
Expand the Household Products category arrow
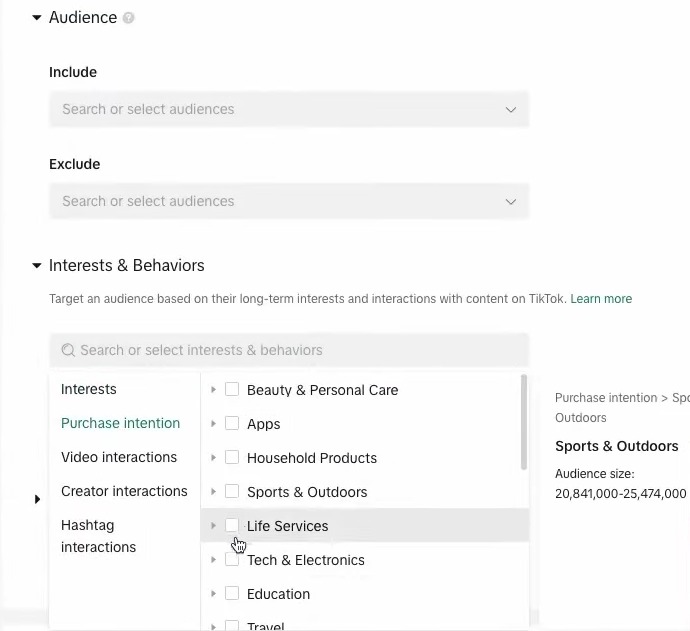tap(213, 458)
